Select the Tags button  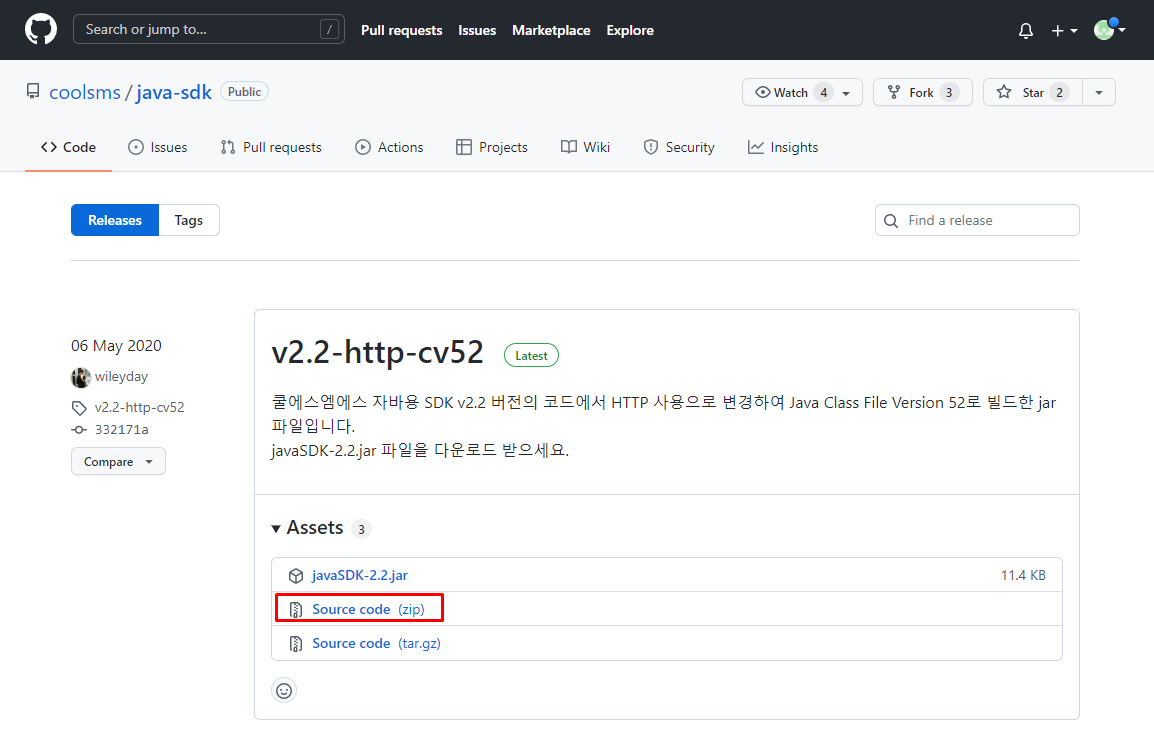click(188, 220)
